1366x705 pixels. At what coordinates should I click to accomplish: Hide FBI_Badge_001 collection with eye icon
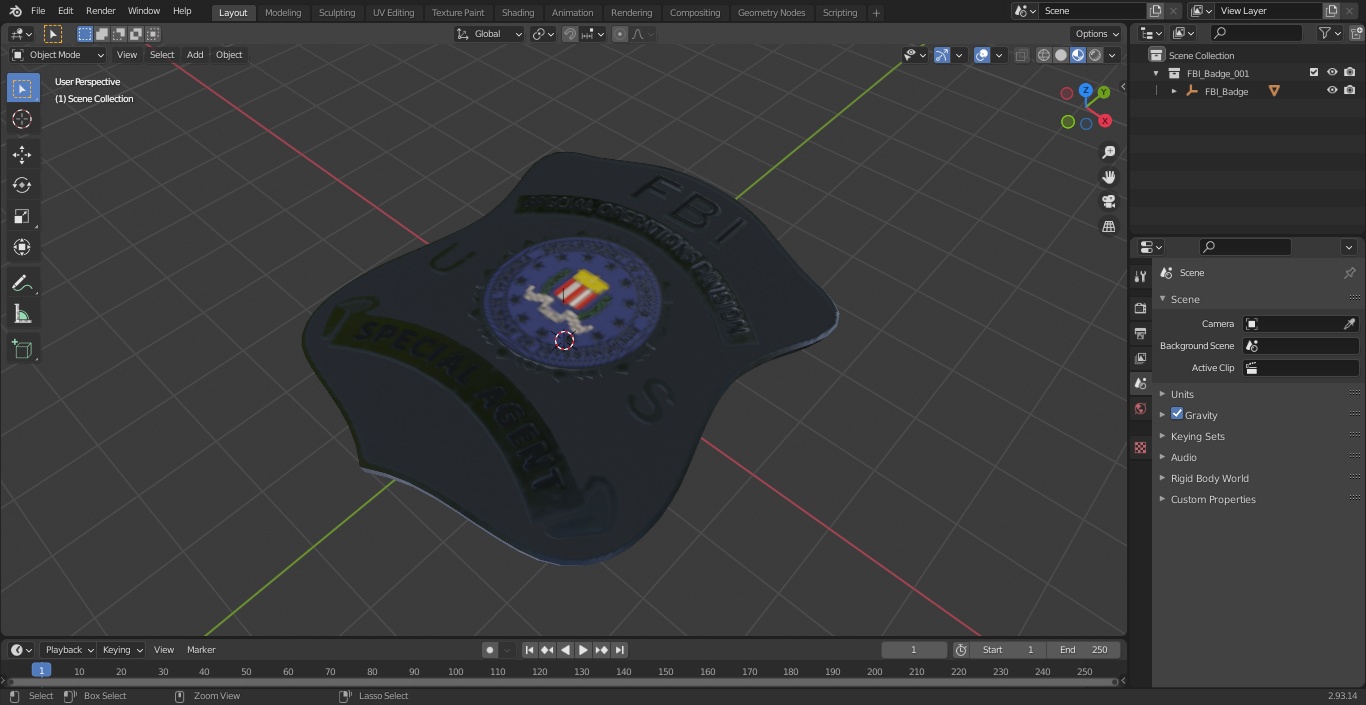click(1332, 73)
